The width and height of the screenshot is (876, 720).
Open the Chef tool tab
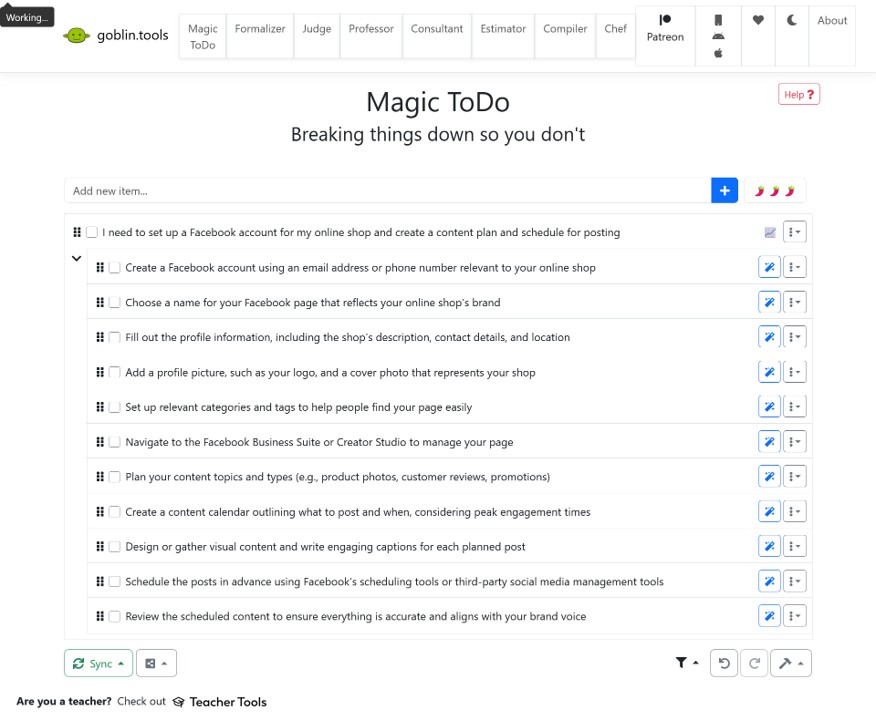coord(615,28)
